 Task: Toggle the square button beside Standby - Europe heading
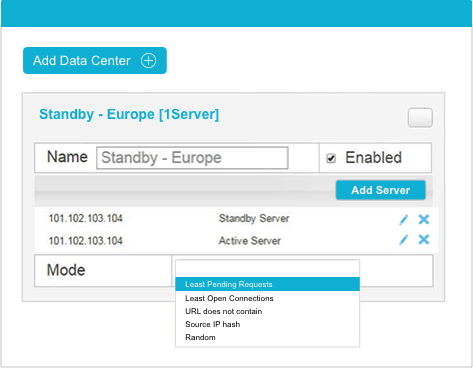pos(420,117)
